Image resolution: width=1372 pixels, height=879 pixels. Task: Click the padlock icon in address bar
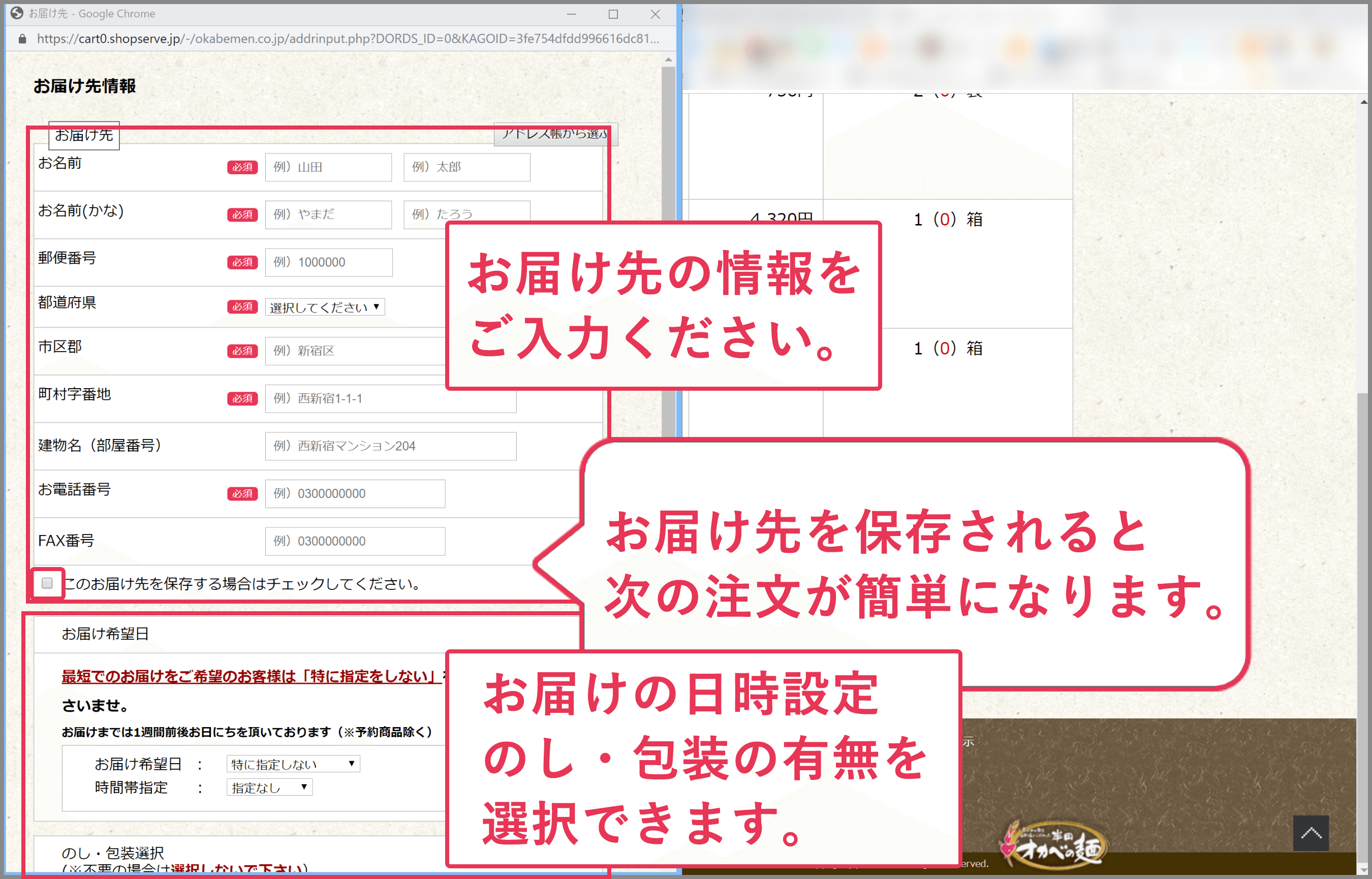click(22, 39)
